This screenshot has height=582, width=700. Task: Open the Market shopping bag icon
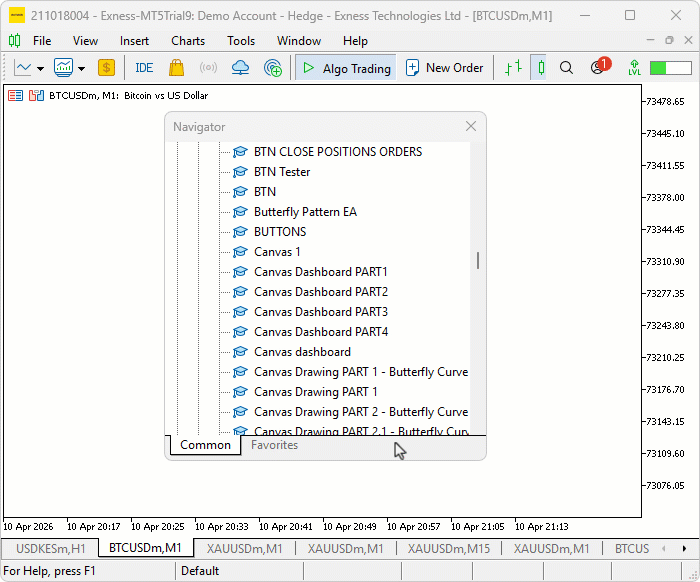tap(176, 68)
